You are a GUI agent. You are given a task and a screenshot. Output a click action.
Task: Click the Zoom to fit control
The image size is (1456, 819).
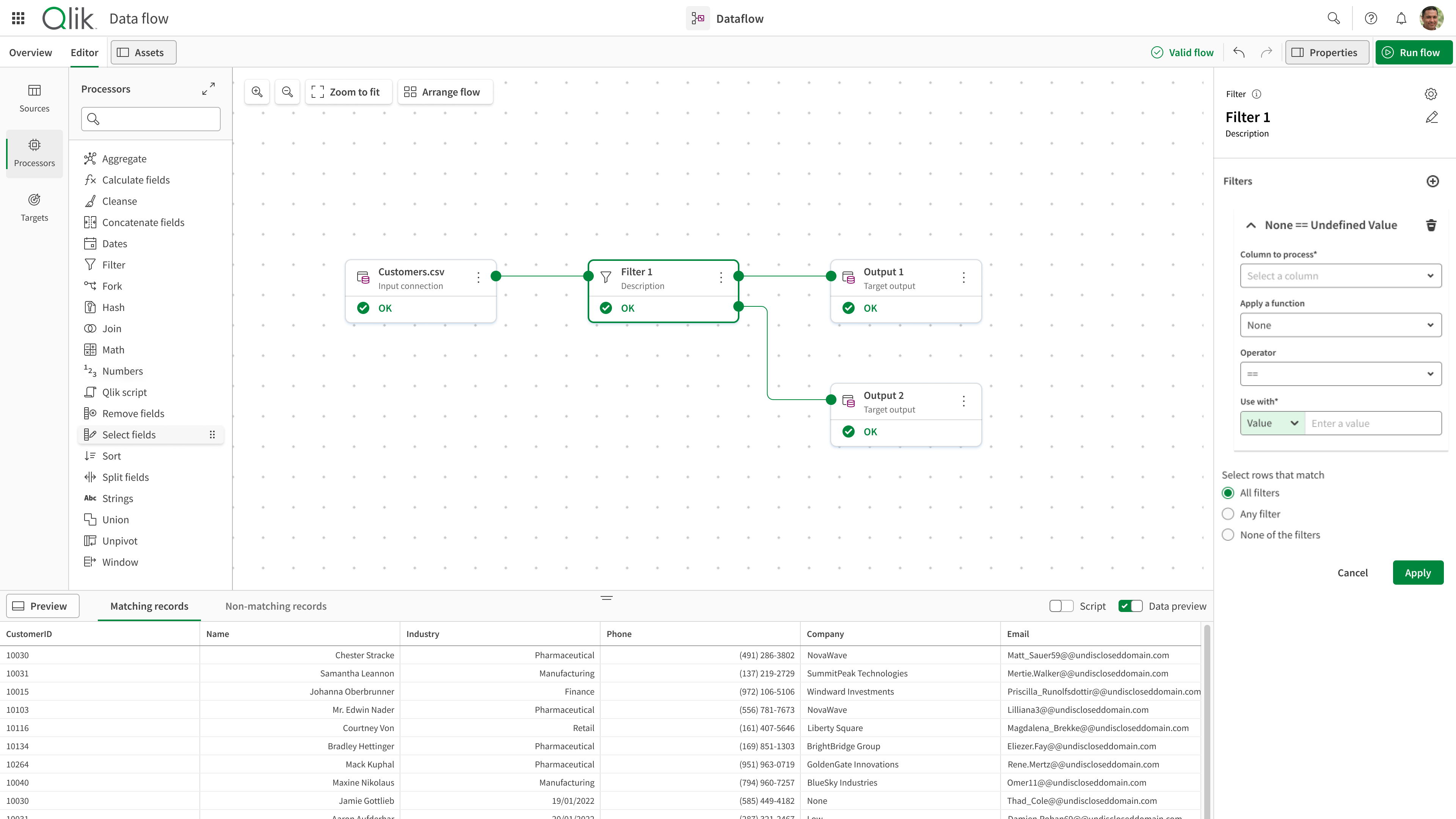(349, 91)
